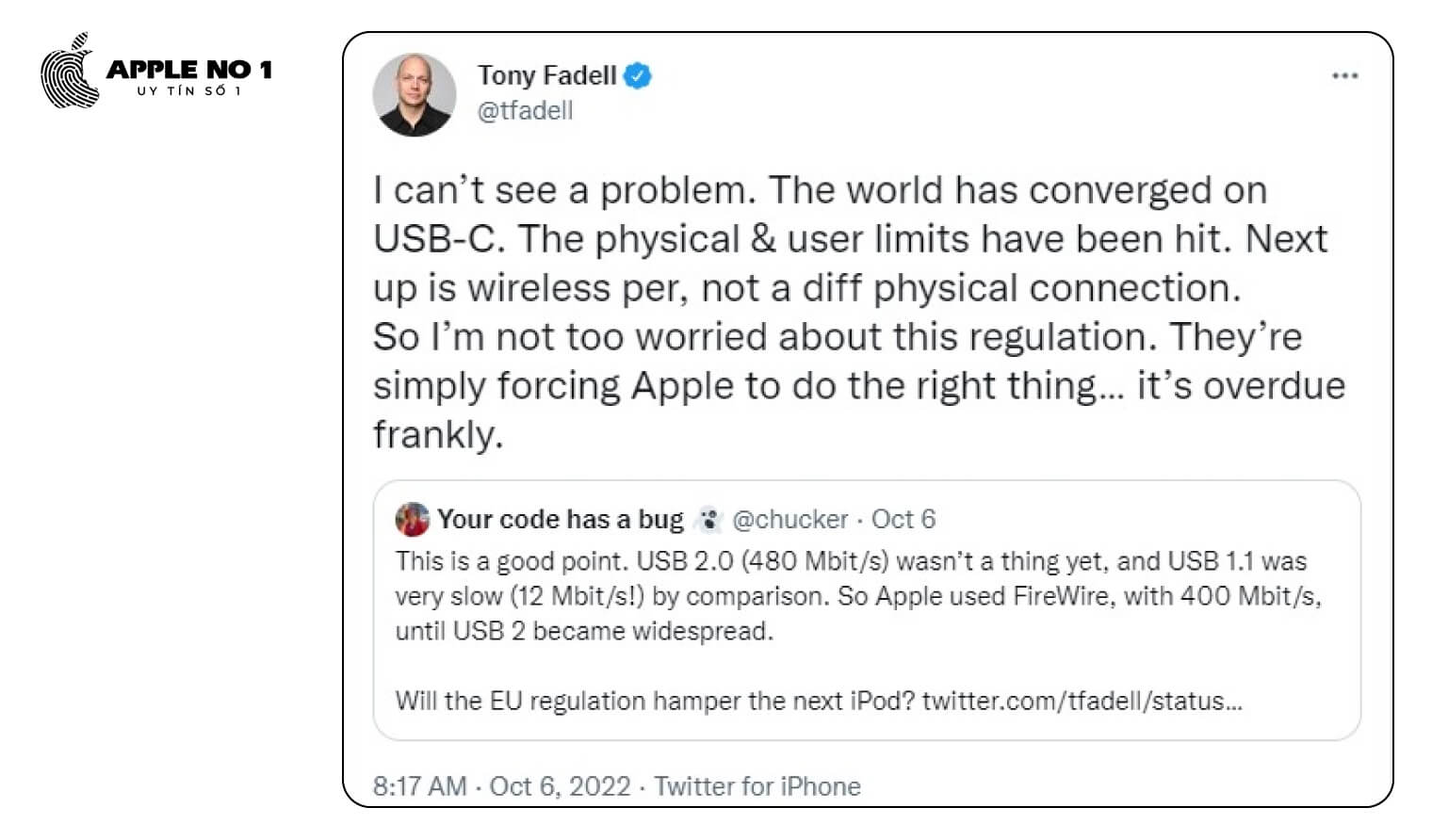1432x840 pixels.
Task: Click the ghost emoji beside quoted name
Action: pos(708,519)
